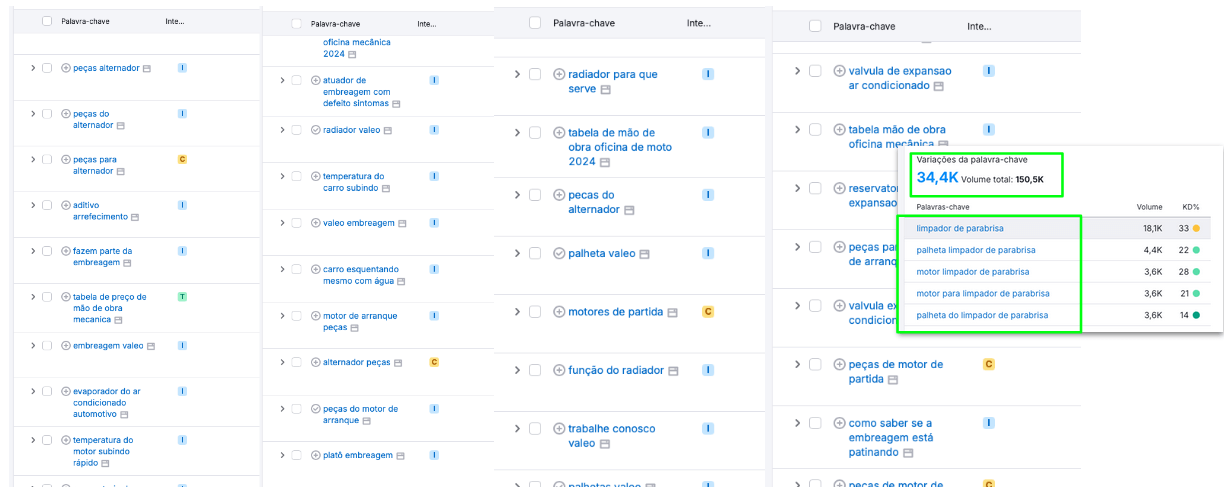1224x487 pixels.
Task: Open SERP icon next to trabalhe conosco valeo
Action: pos(605,444)
